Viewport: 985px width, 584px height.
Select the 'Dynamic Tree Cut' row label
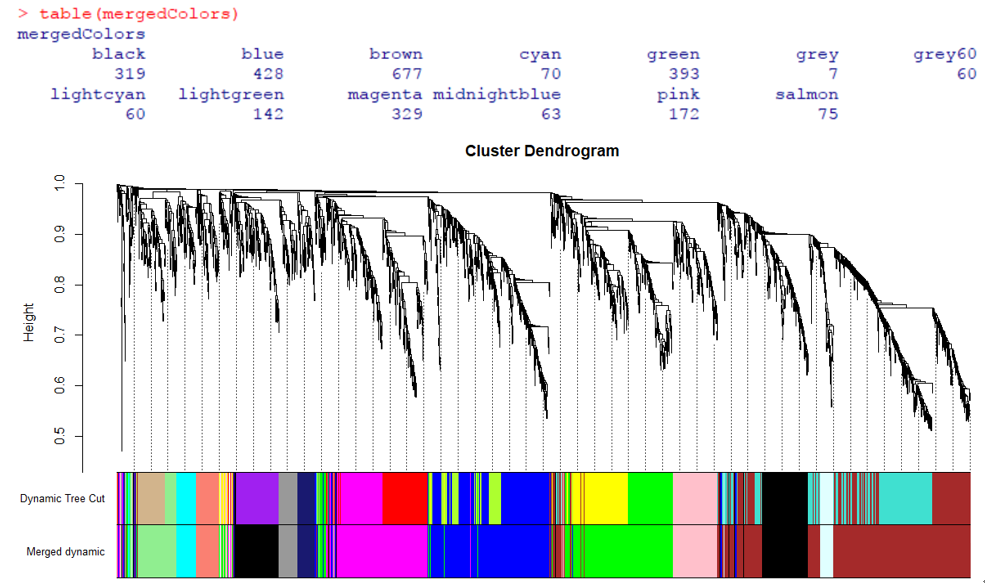tap(62, 498)
